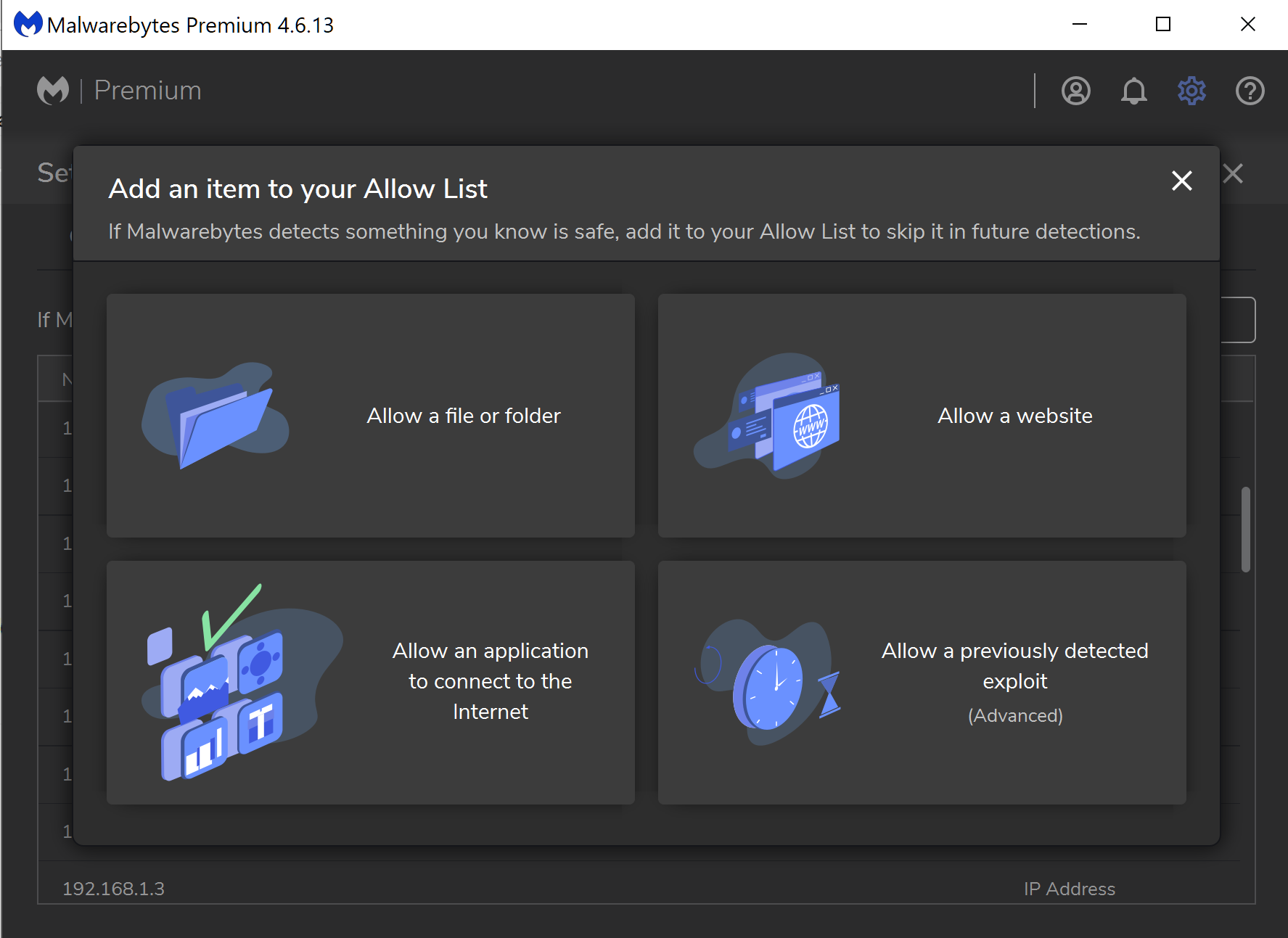Maximize the Malwarebytes window
The image size is (1288, 938).
click(x=1163, y=25)
